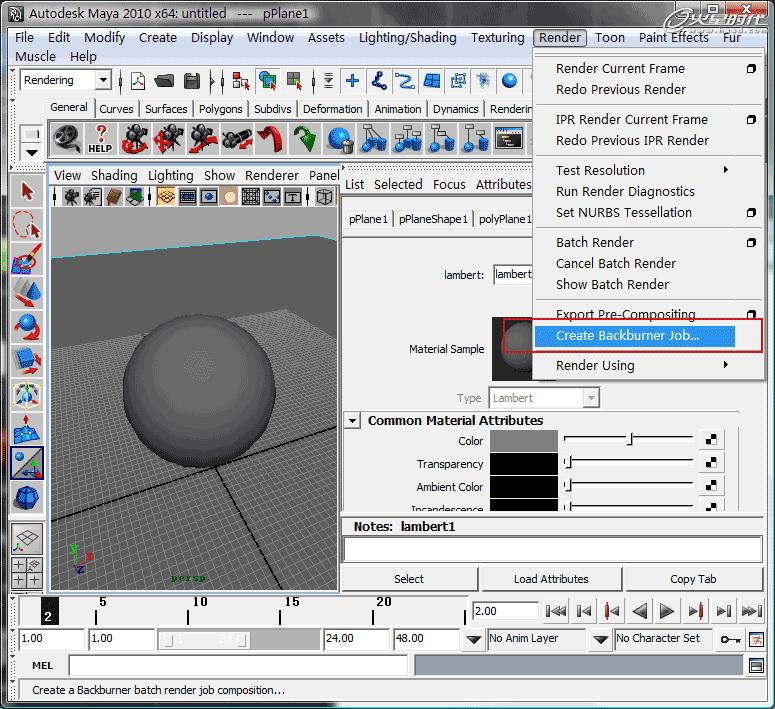
Task: Collapse the Common Material Attributes section
Action: coord(352,421)
